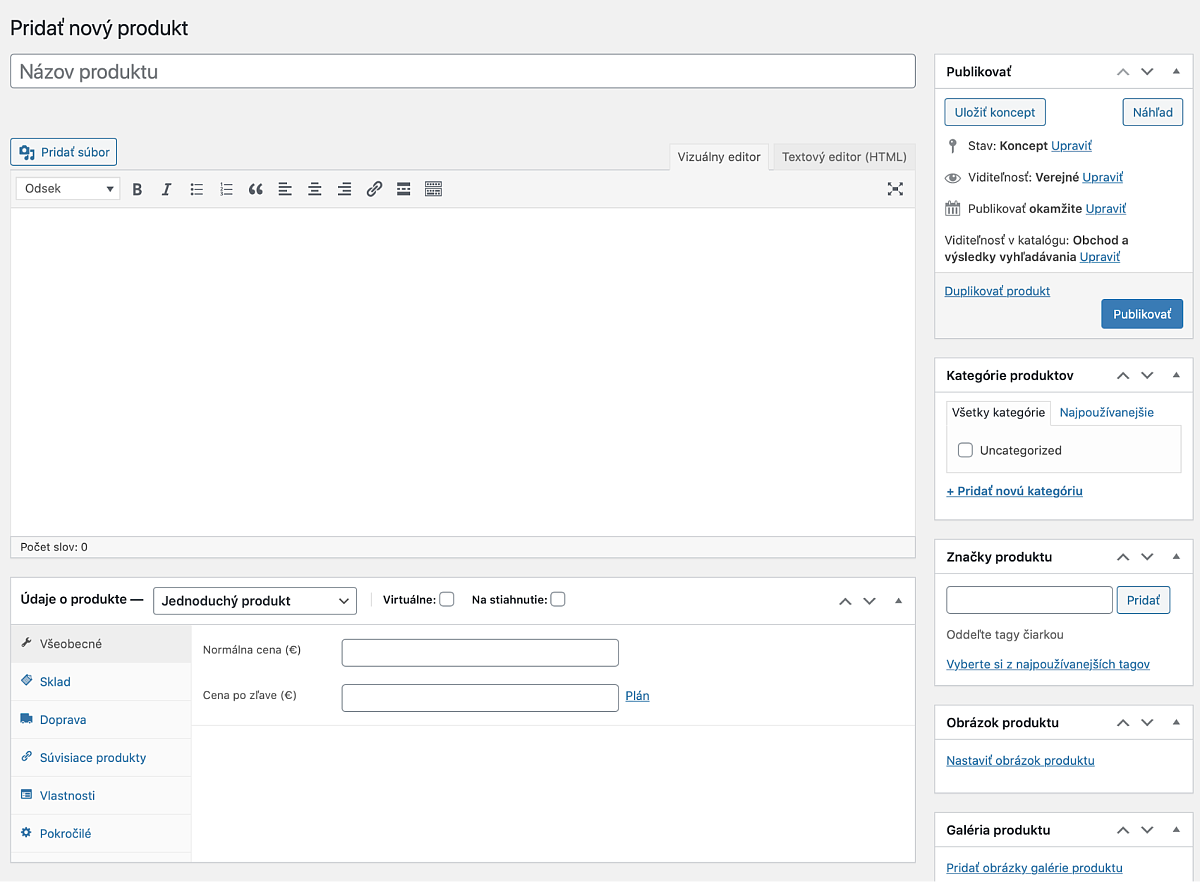This screenshot has width=1200, height=882.
Task: Select the Najpoužívanejšie categories tab
Action: click(1107, 412)
